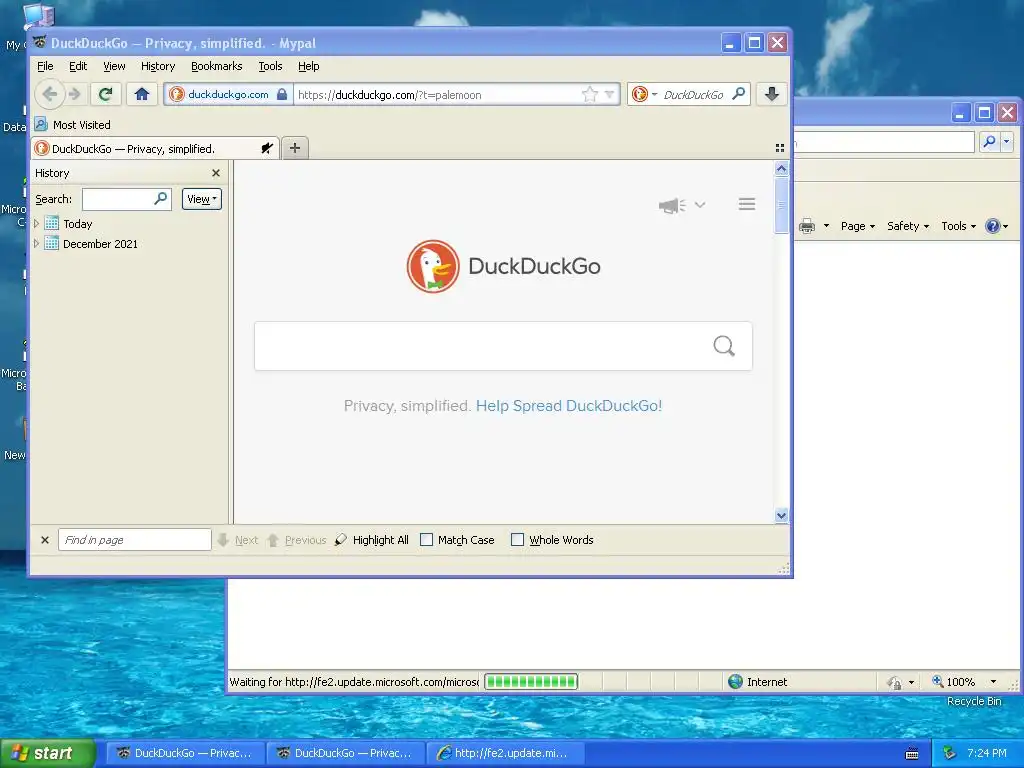Click the History search magnifier icon
This screenshot has width=1024, height=768.
161,199
